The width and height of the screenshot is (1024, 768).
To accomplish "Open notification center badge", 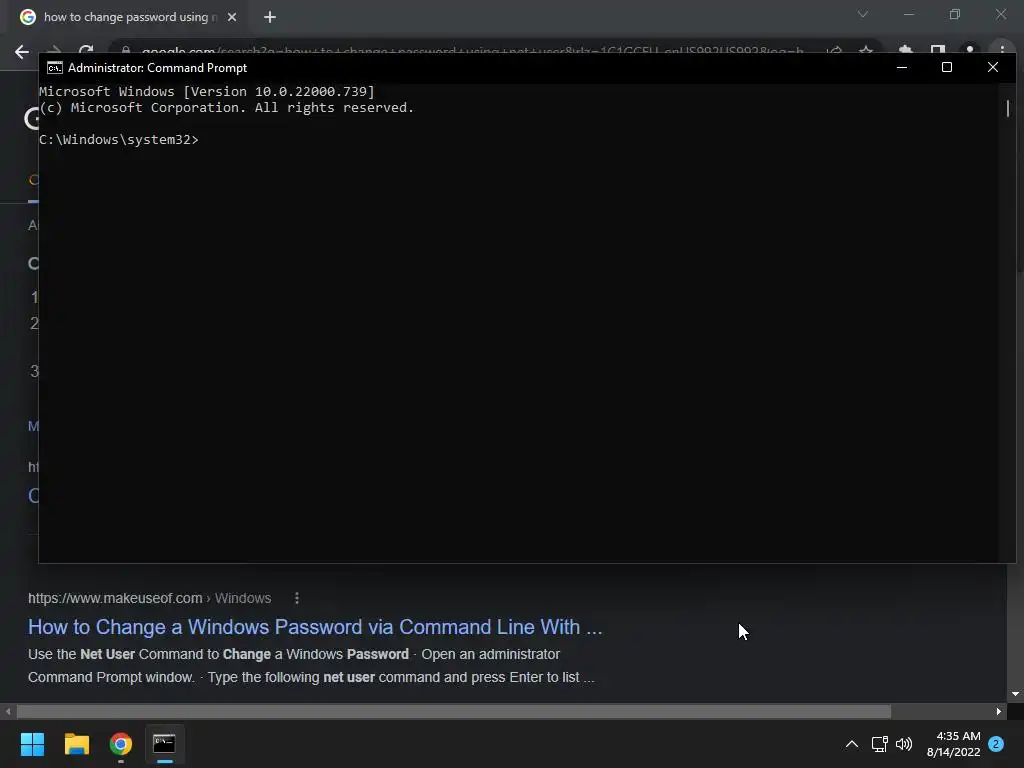I will point(996,744).
